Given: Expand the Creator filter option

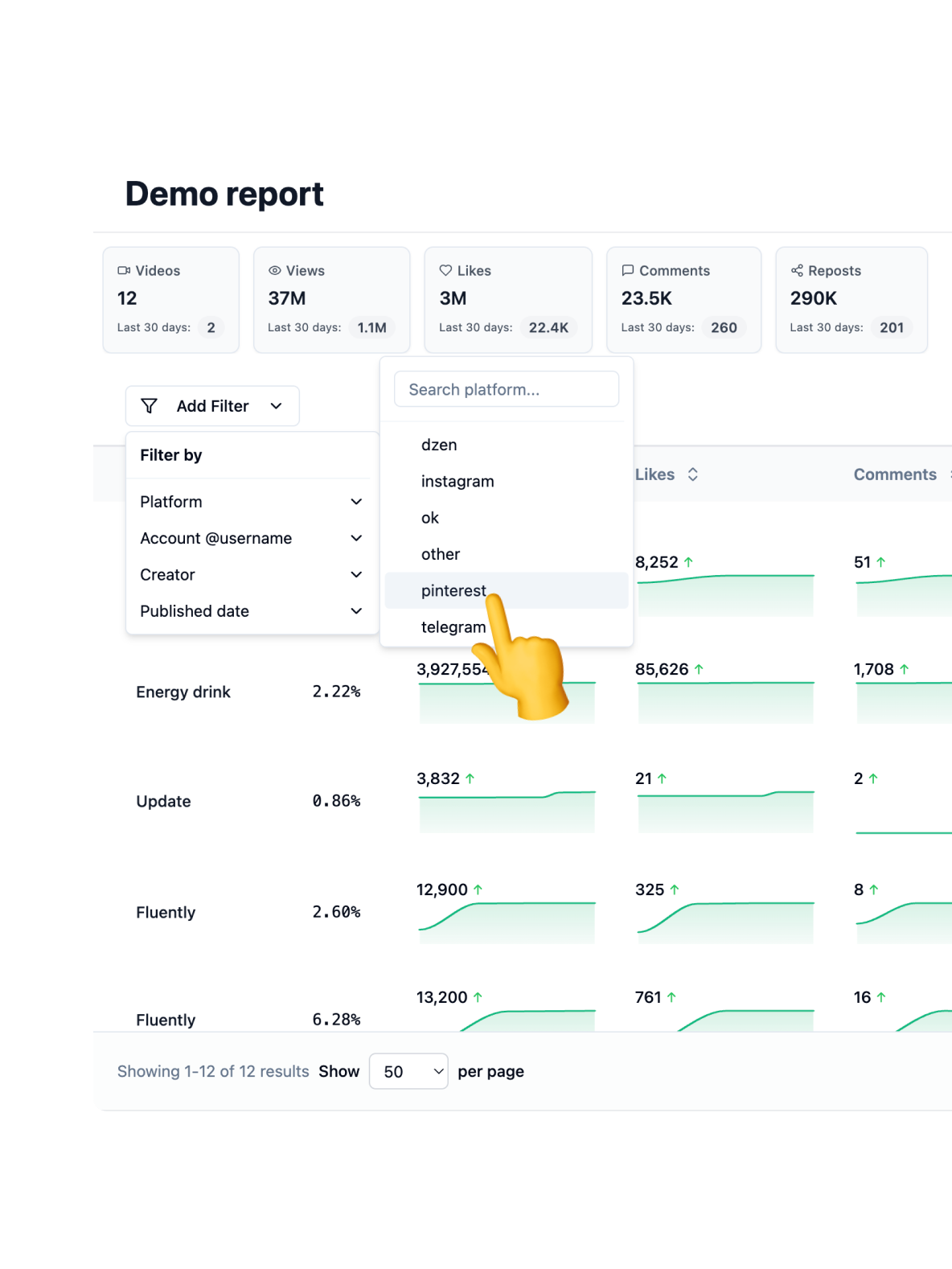Looking at the screenshot, I should point(252,575).
